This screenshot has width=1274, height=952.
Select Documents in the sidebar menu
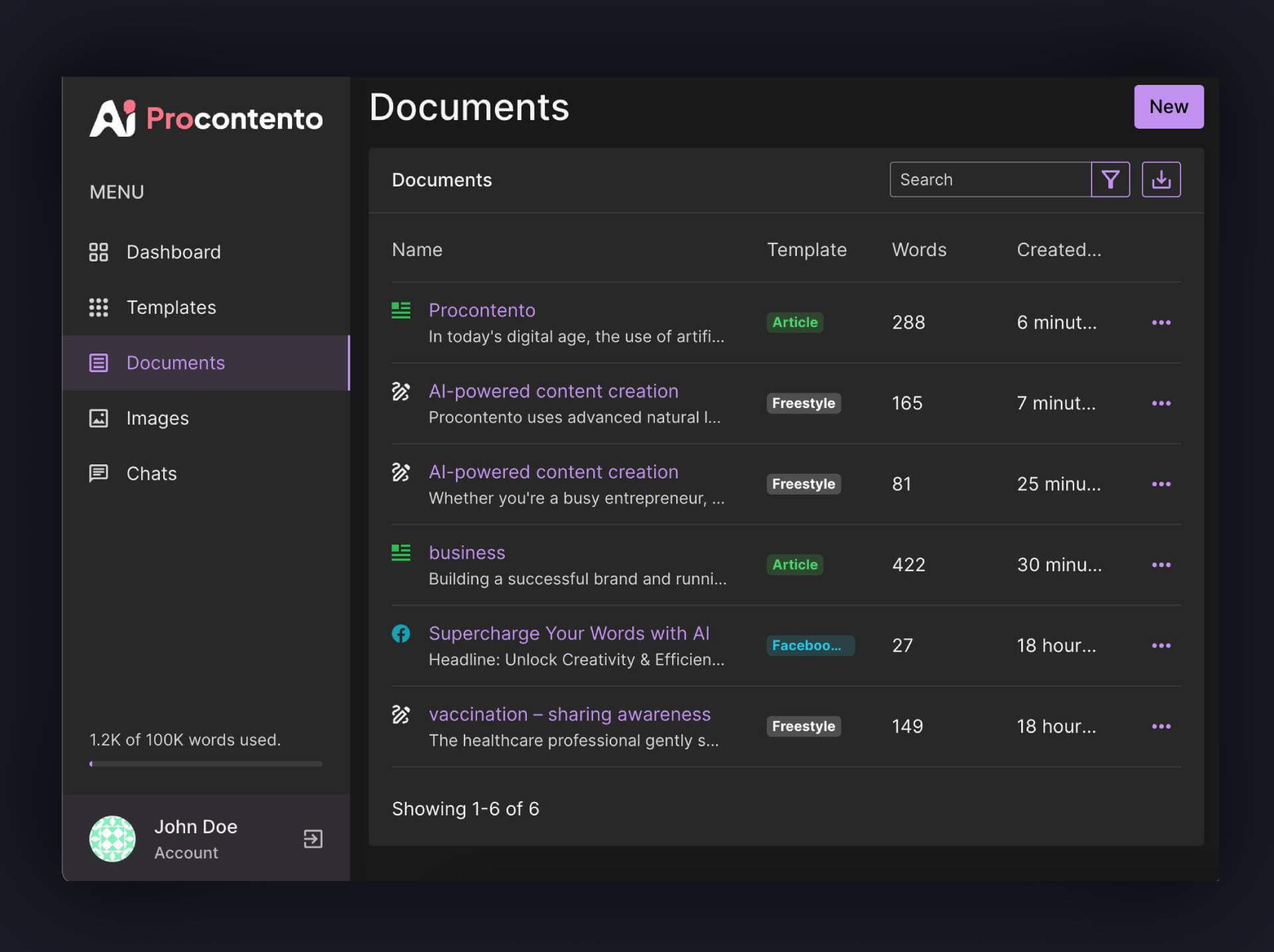coord(206,363)
